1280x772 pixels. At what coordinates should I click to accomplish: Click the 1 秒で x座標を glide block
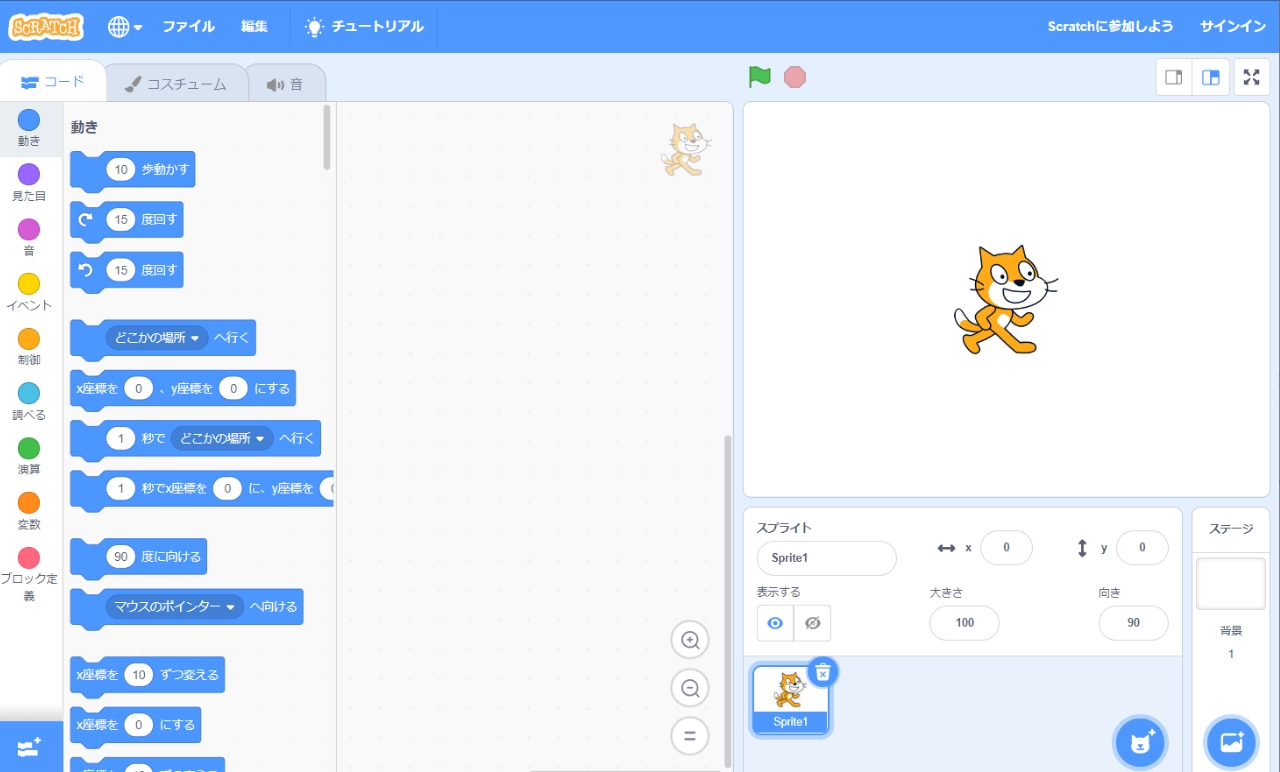tap(202, 488)
